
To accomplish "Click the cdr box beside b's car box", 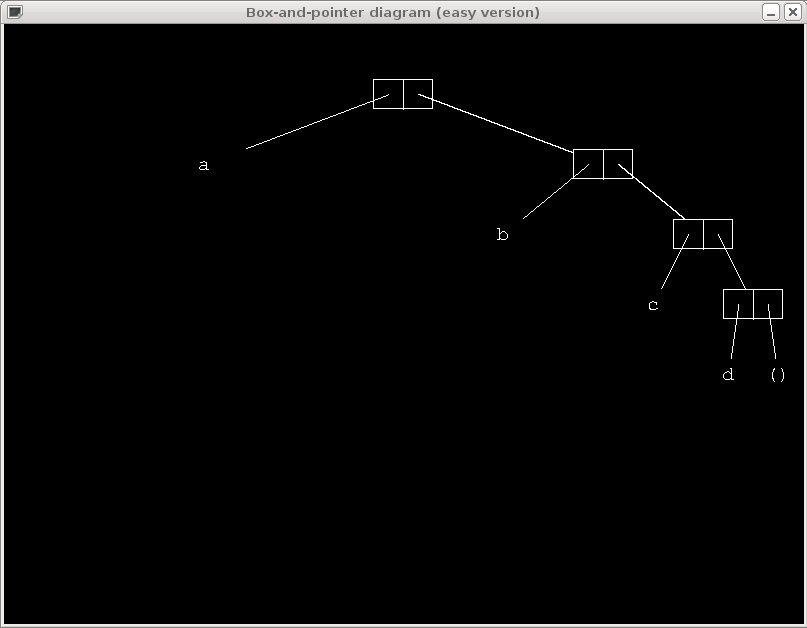I will (x=618, y=164).
